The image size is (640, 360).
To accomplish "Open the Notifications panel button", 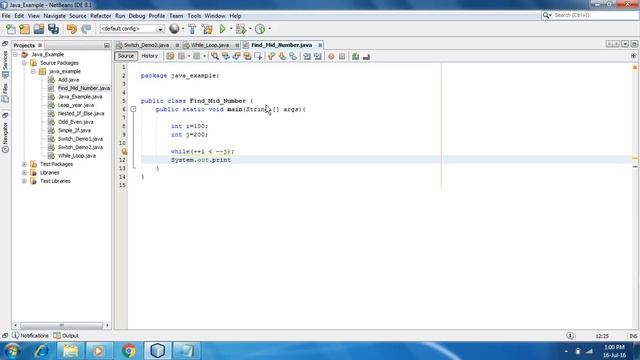I will tap(30, 336).
